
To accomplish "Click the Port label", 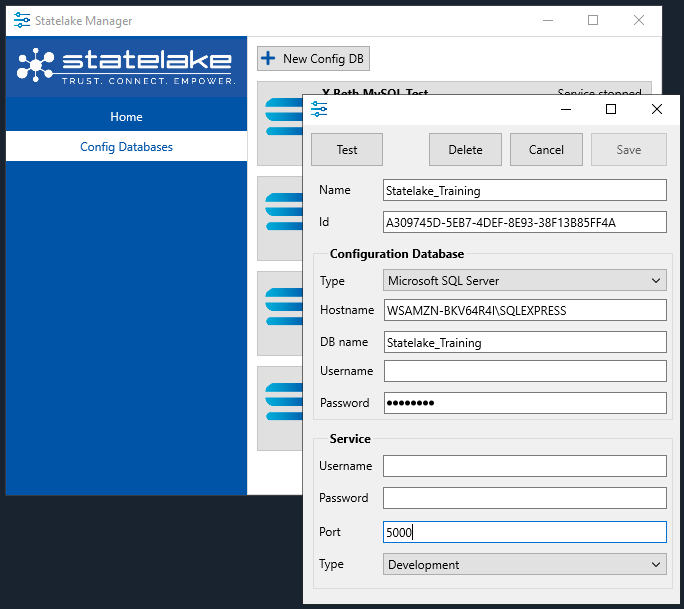I will [330, 532].
